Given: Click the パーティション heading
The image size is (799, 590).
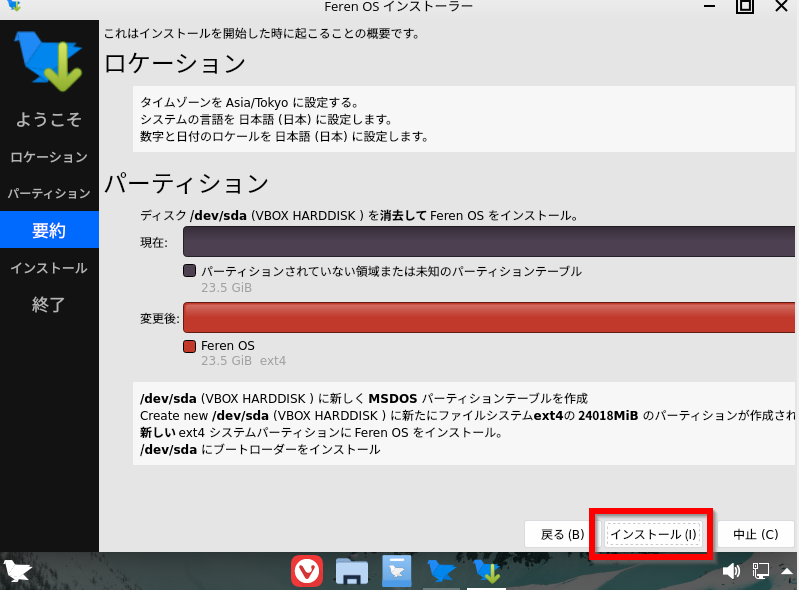Looking at the screenshot, I should (187, 183).
